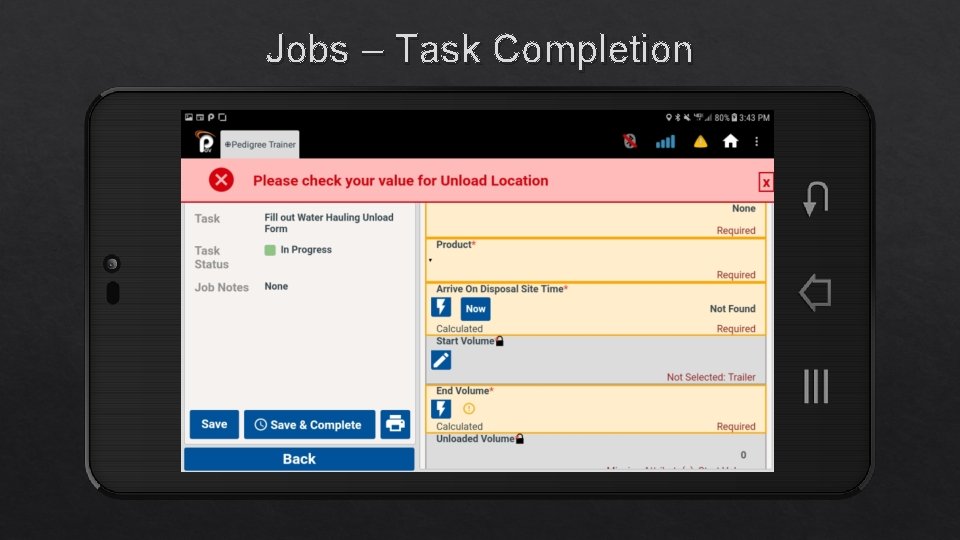Viewport: 960px width, 540px height.
Task: Click the Save button
Action: click(214, 424)
